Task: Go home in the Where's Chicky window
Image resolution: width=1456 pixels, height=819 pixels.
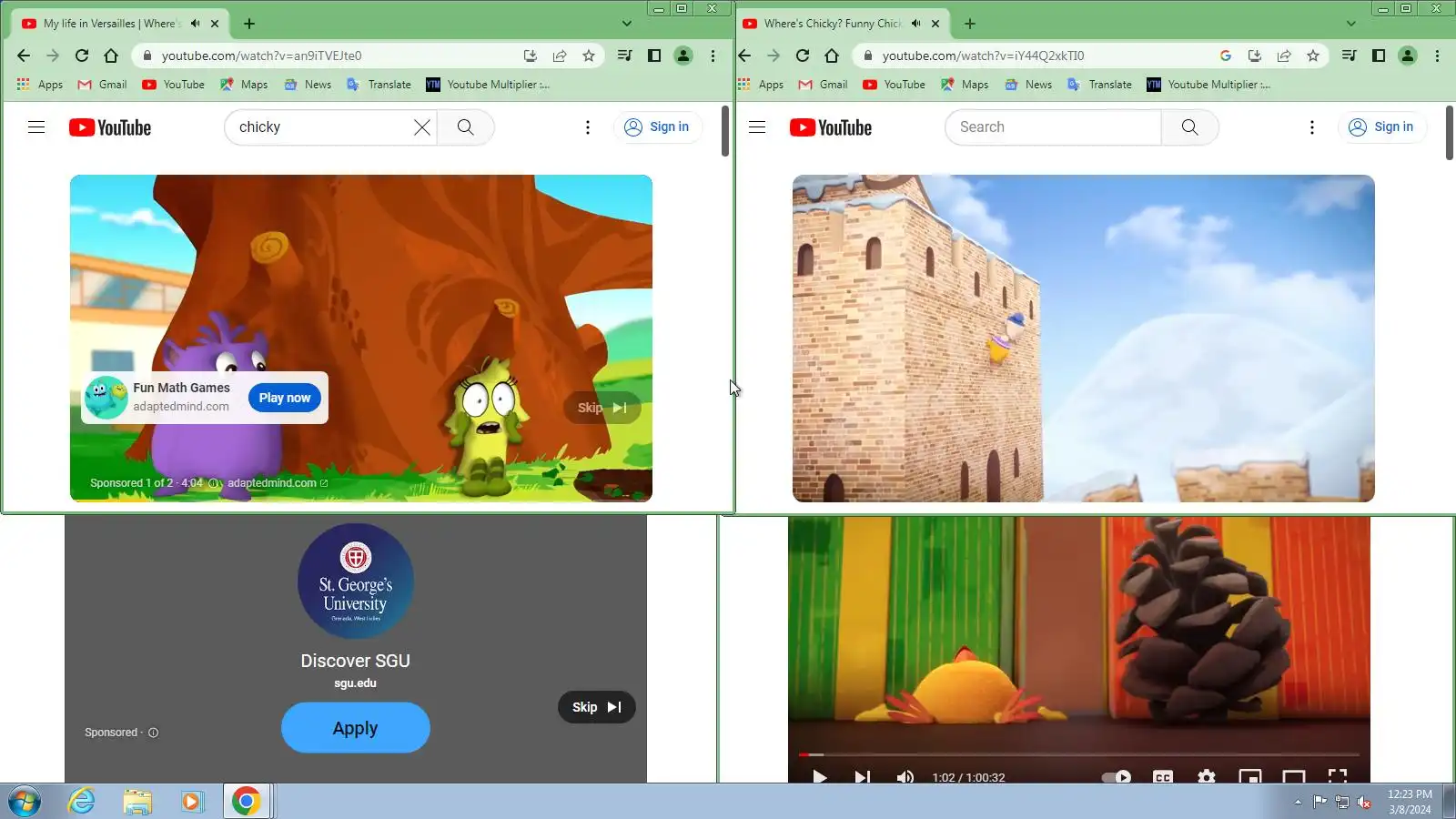Action: (832, 56)
